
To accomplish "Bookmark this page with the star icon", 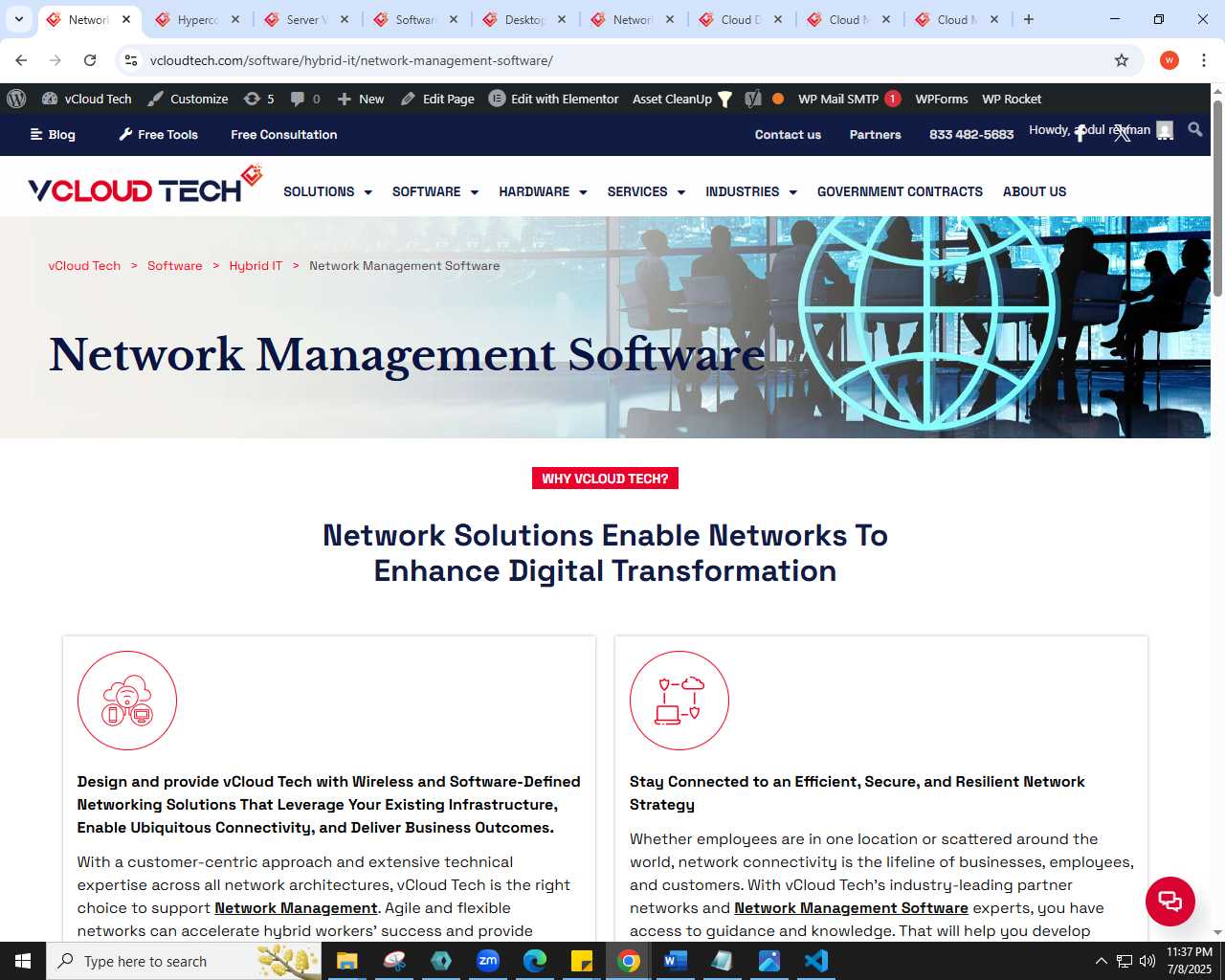I will 1122,60.
